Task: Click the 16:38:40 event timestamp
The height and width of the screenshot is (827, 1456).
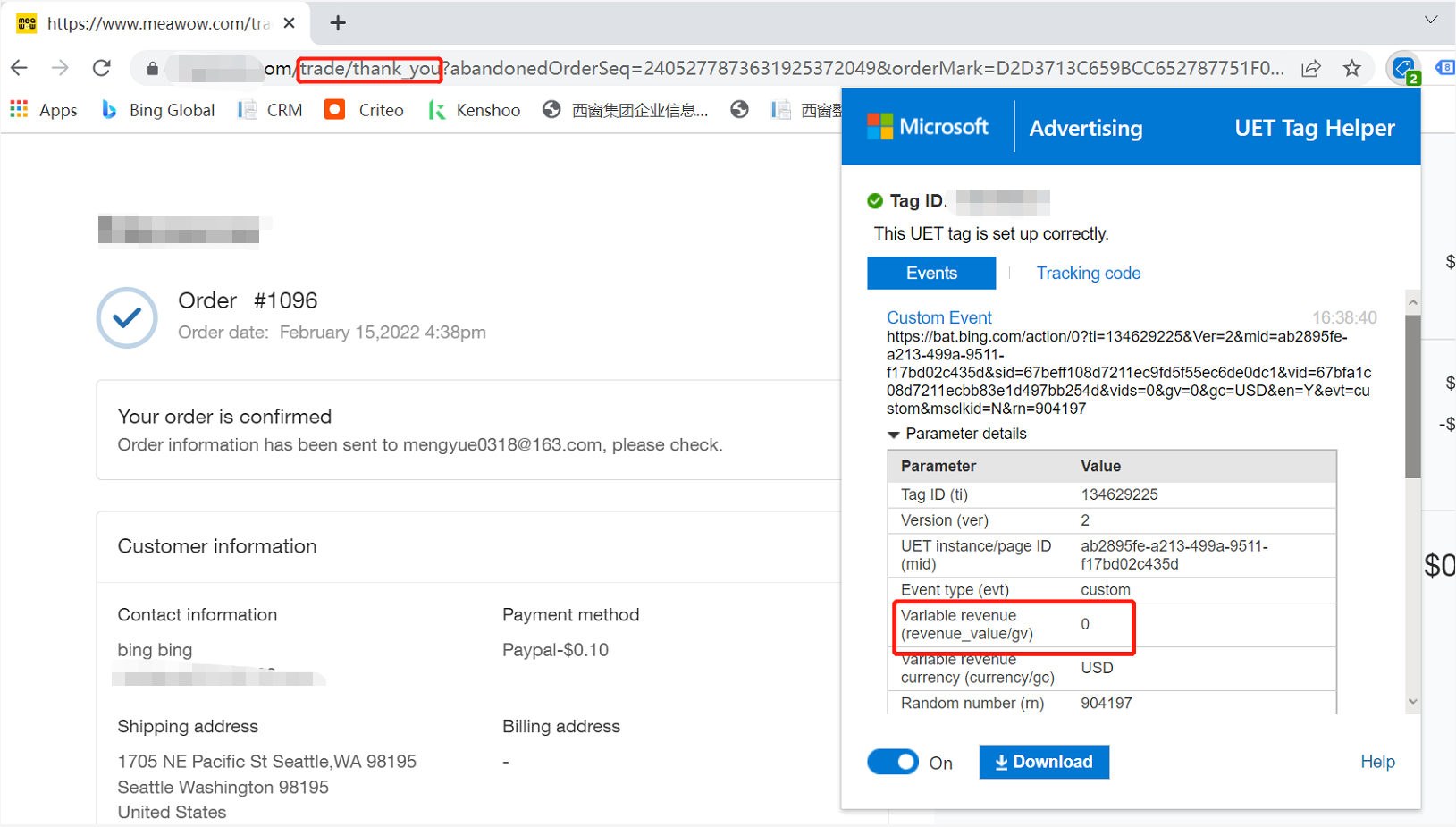Action: (x=1344, y=317)
